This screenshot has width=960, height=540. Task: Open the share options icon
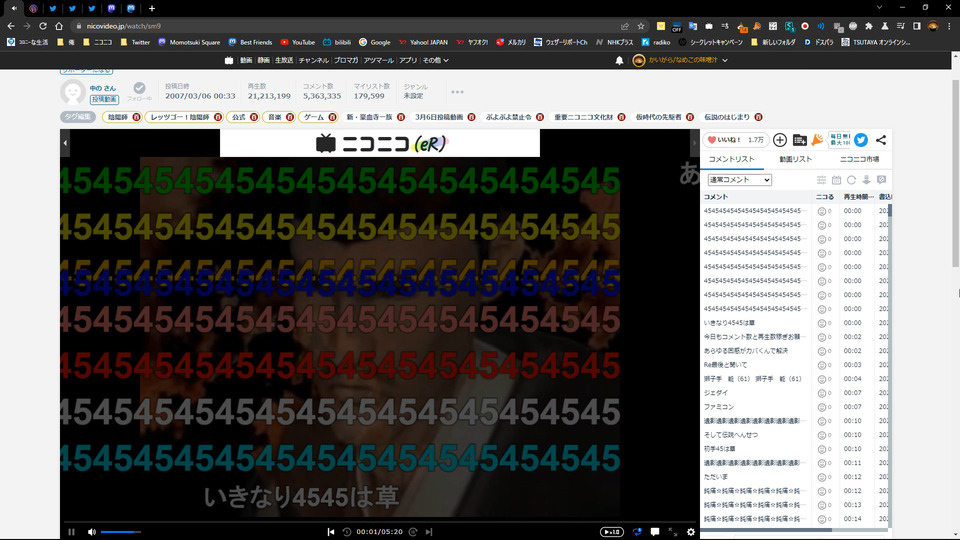click(881, 140)
